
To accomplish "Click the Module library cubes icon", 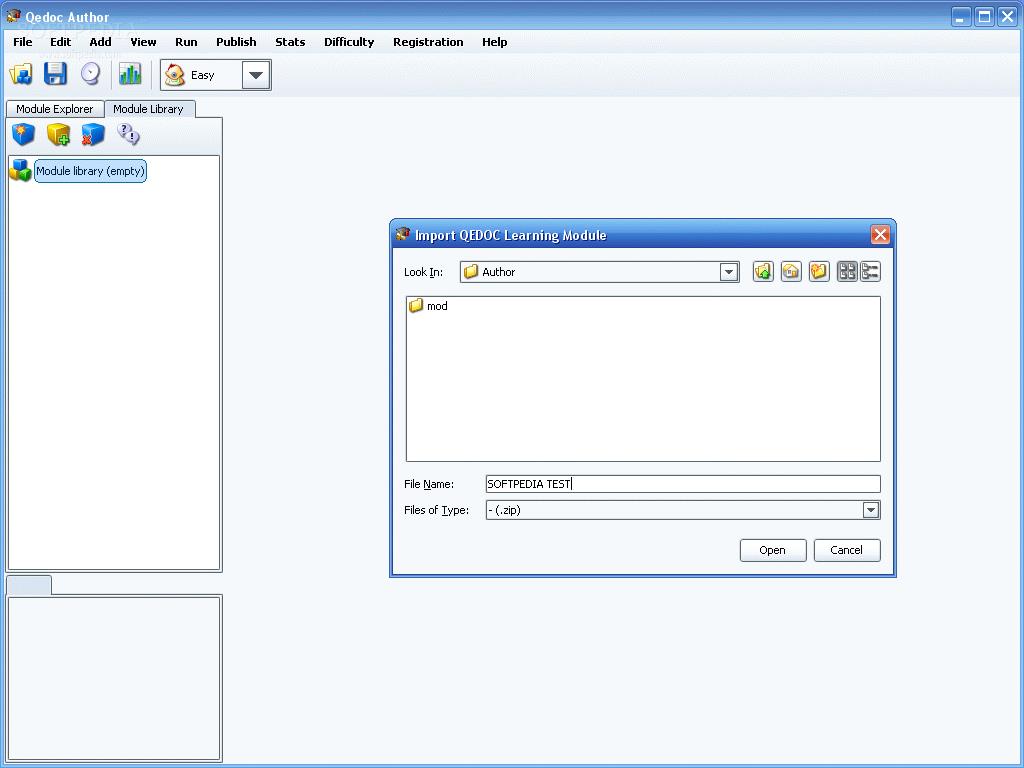I will coord(20,170).
